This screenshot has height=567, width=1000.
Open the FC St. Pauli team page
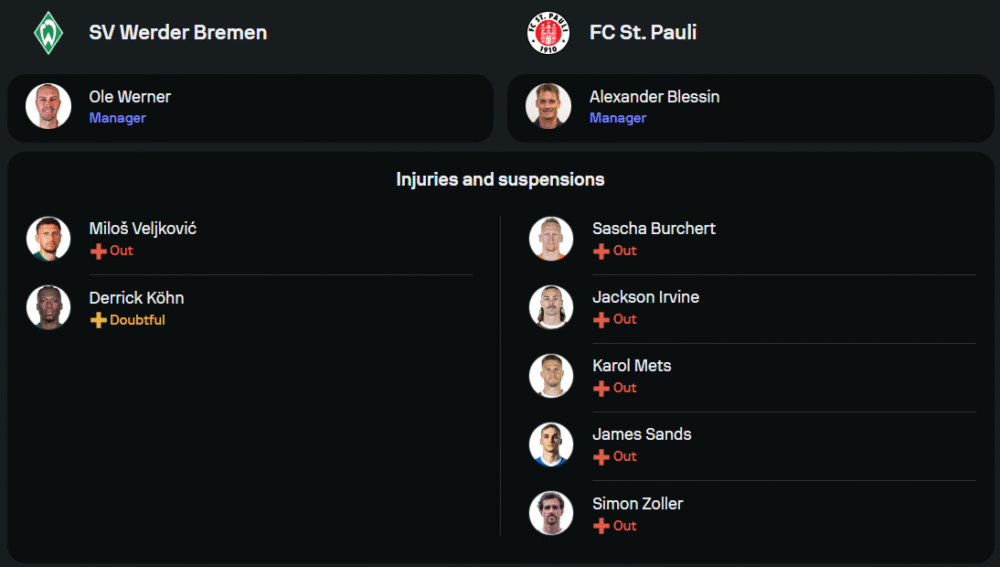click(x=643, y=32)
